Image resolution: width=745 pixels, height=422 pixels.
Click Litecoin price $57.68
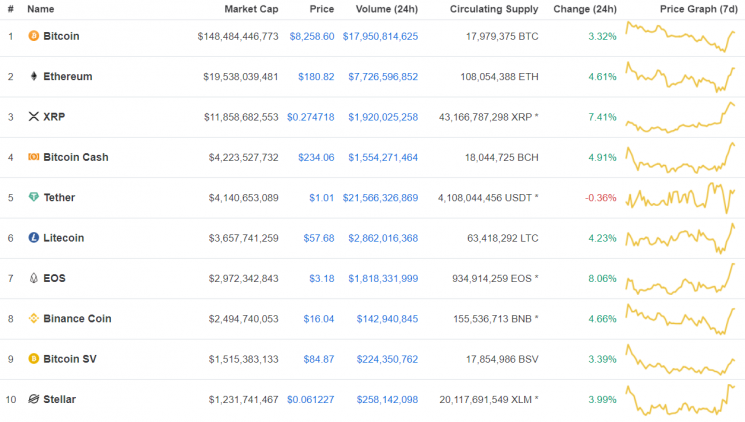point(319,238)
